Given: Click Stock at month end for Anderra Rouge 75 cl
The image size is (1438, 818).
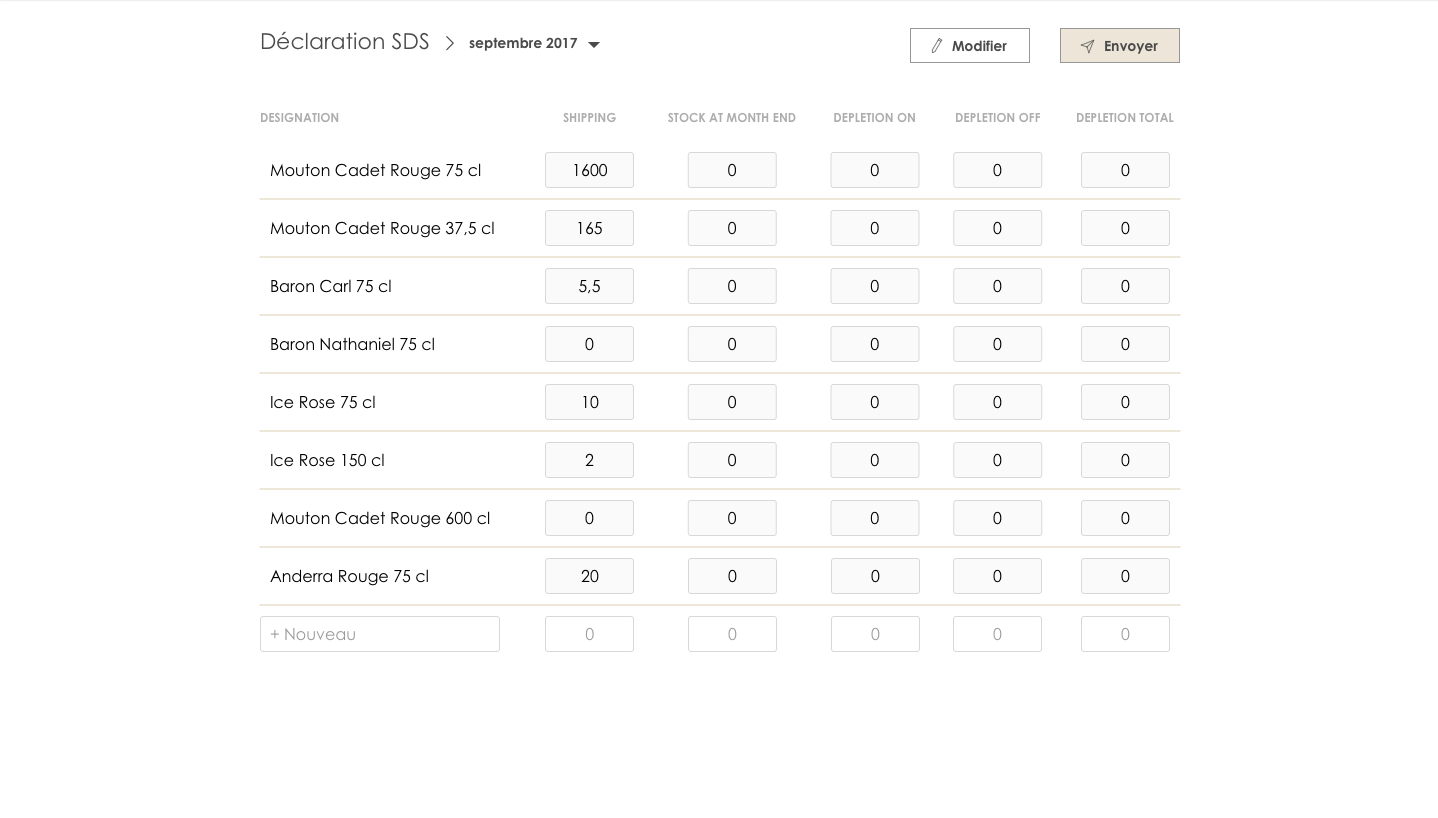Looking at the screenshot, I should tap(732, 576).
